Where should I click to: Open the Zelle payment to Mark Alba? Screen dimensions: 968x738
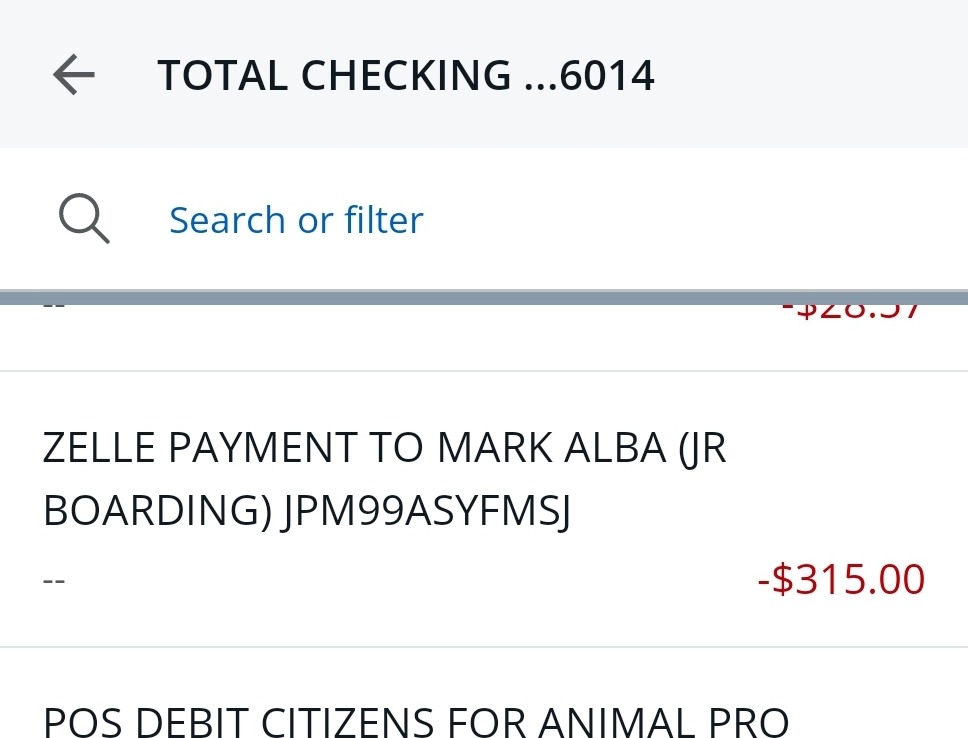(x=384, y=480)
